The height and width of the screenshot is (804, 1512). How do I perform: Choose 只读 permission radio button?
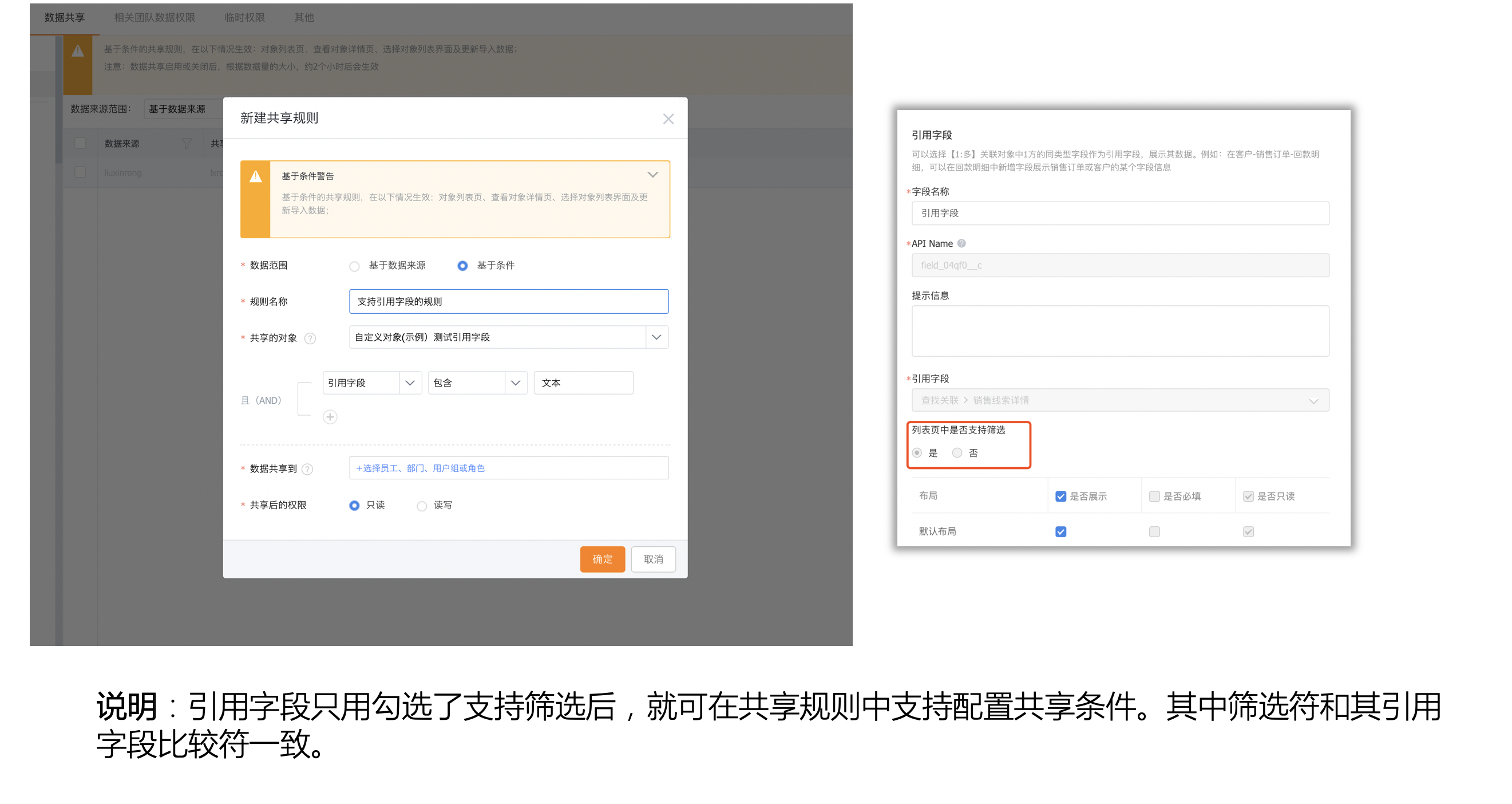[354, 506]
